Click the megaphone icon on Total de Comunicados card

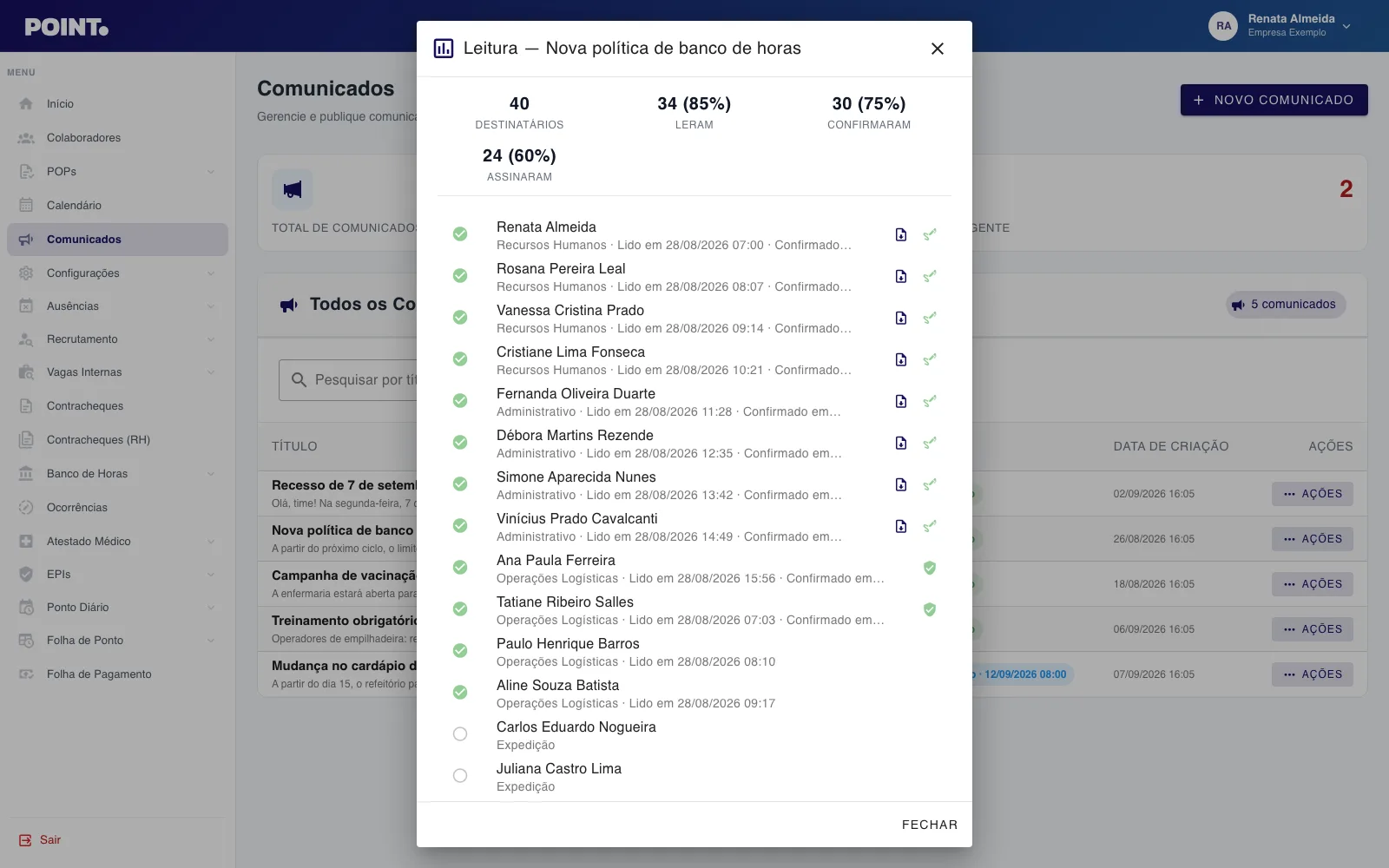click(293, 189)
